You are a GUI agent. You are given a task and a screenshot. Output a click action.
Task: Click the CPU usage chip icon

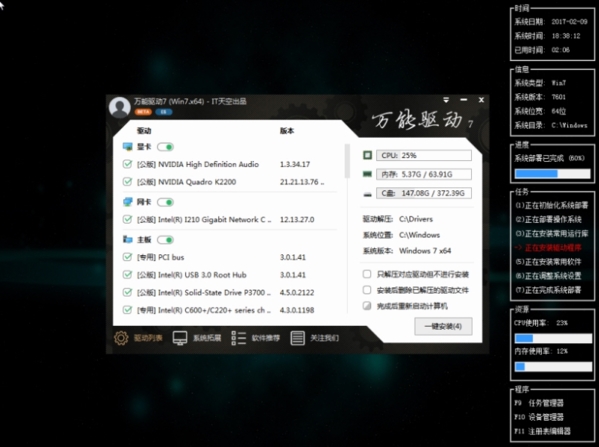pyautogui.click(x=367, y=155)
